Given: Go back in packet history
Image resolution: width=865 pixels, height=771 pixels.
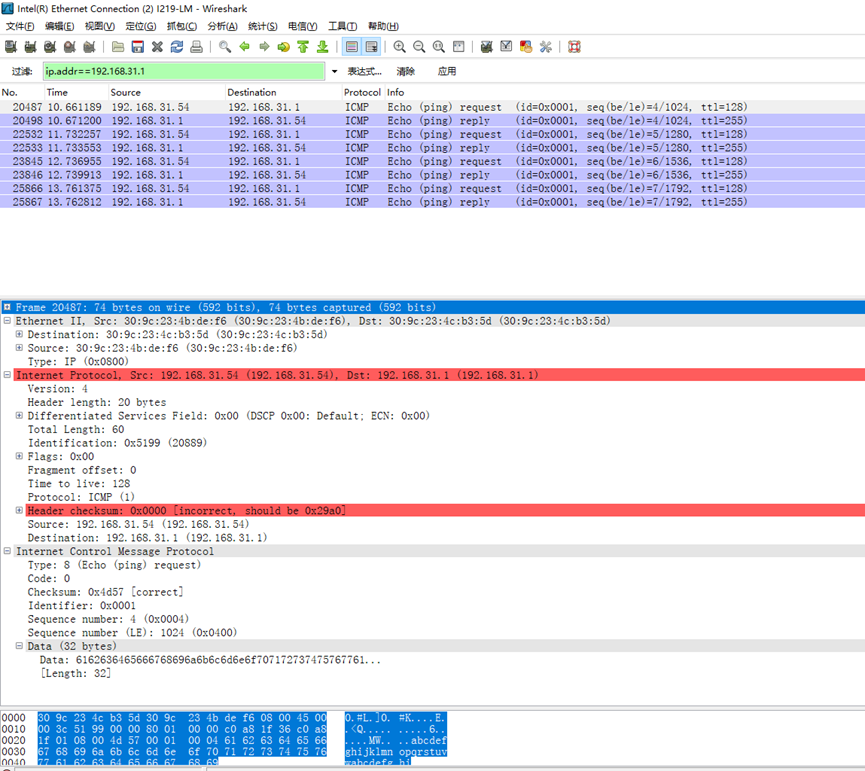Looking at the screenshot, I should pyautogui.click(x=244, y=47).
